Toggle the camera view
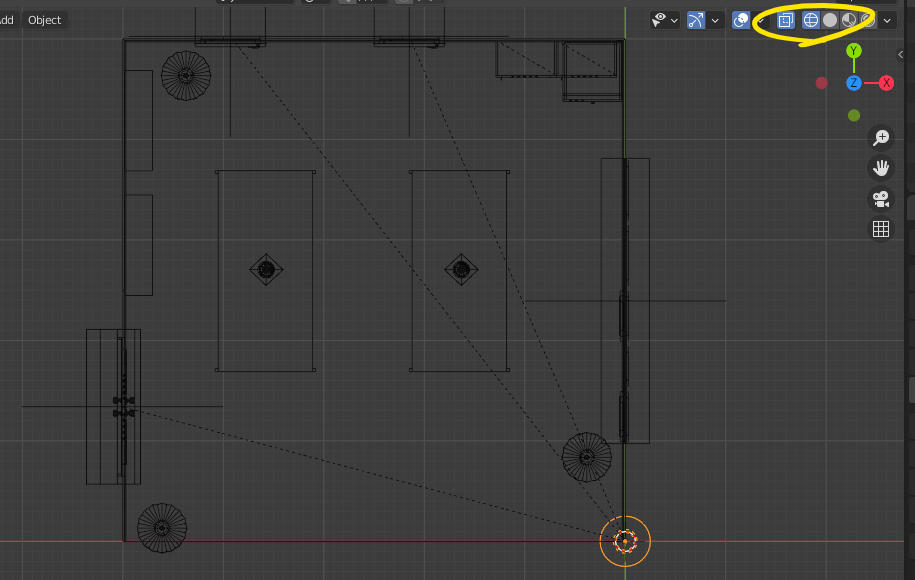 pos(881,198)
